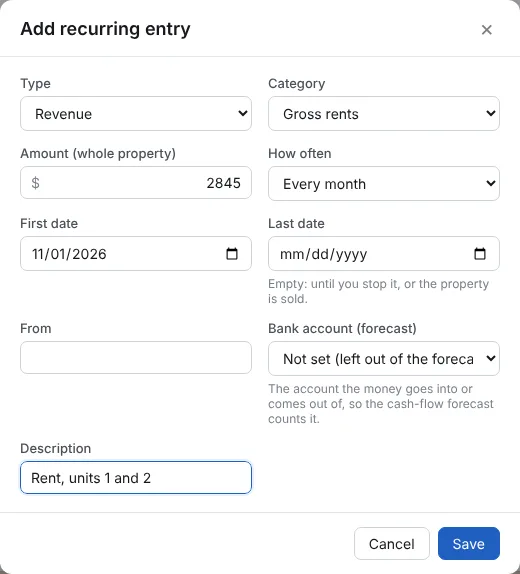Click the 'Type' label
Screen dimensions: 520x574
pyautogui.click(x=36, y=83)
